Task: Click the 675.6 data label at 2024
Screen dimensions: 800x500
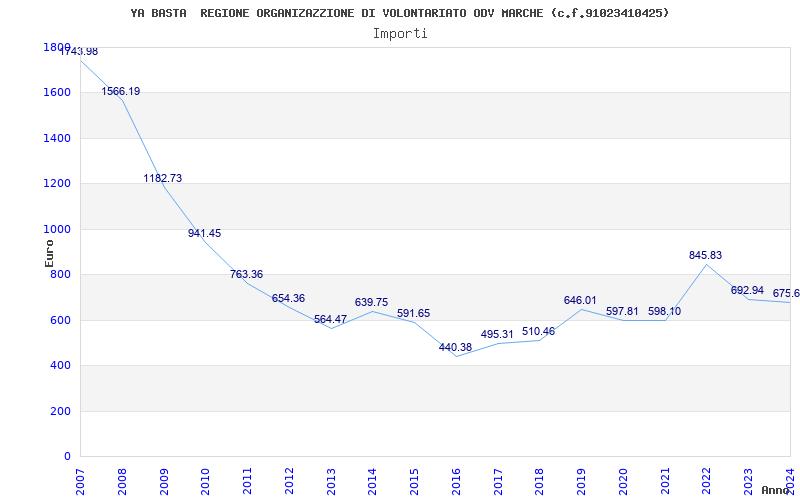Action: click(x=786, y=294)
